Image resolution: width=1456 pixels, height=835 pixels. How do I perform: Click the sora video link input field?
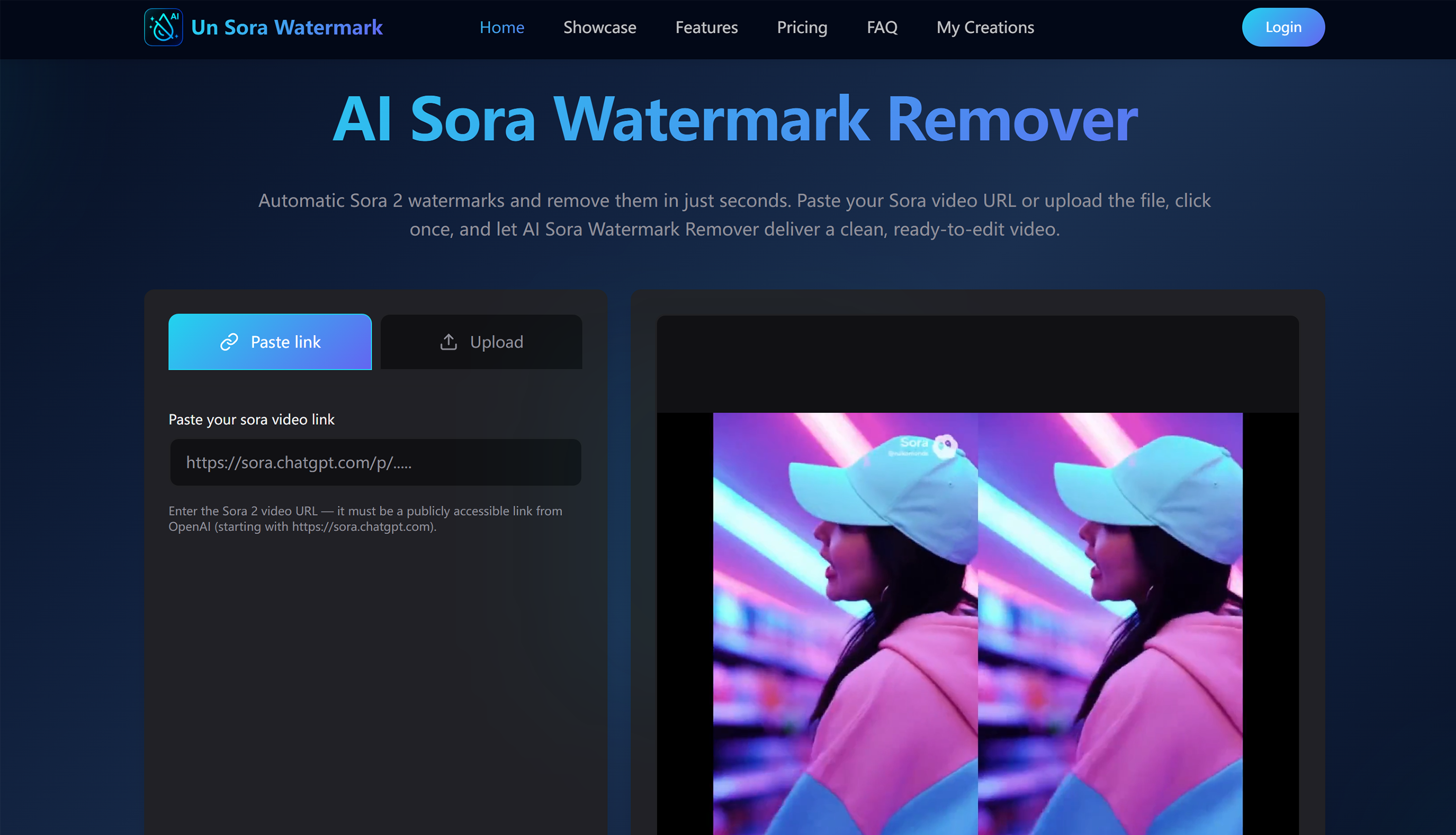click(x=375, y=462)
